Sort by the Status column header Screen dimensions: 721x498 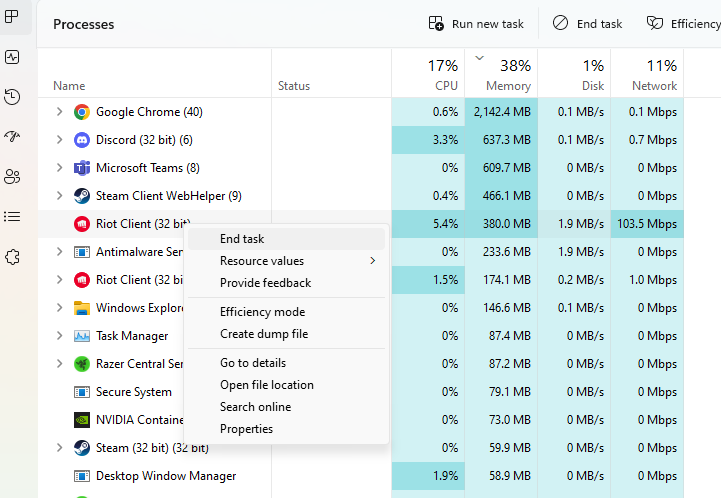[332, 74]
